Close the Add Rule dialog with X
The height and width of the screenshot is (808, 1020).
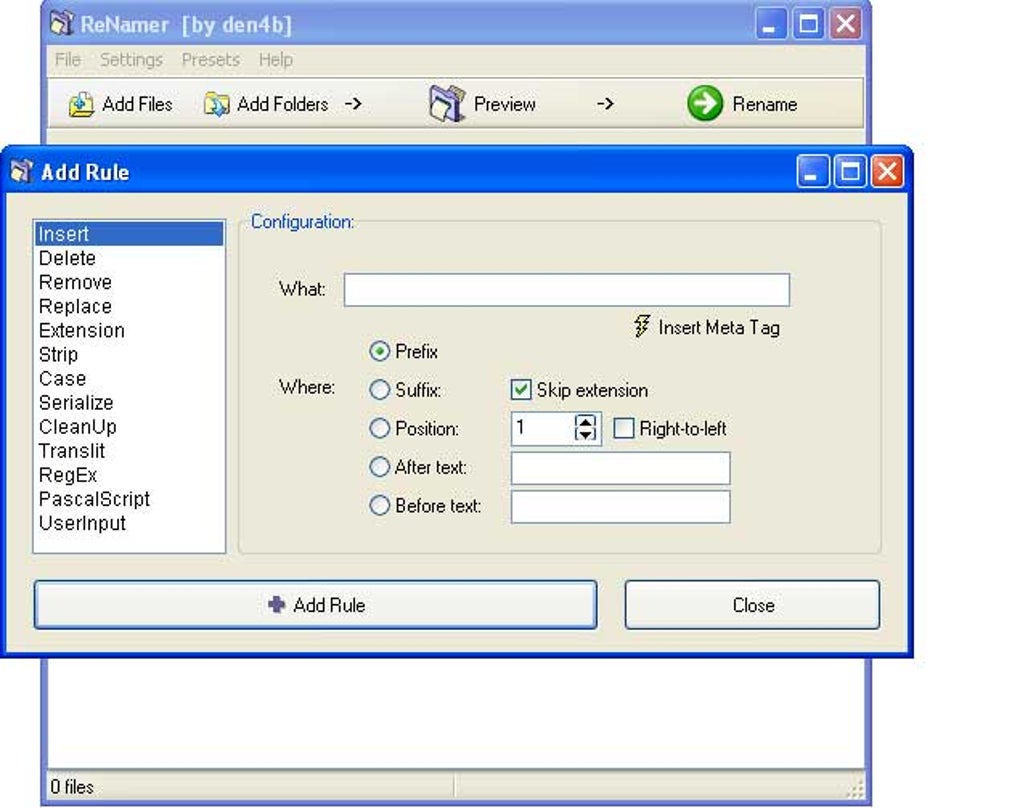(887, 171)
